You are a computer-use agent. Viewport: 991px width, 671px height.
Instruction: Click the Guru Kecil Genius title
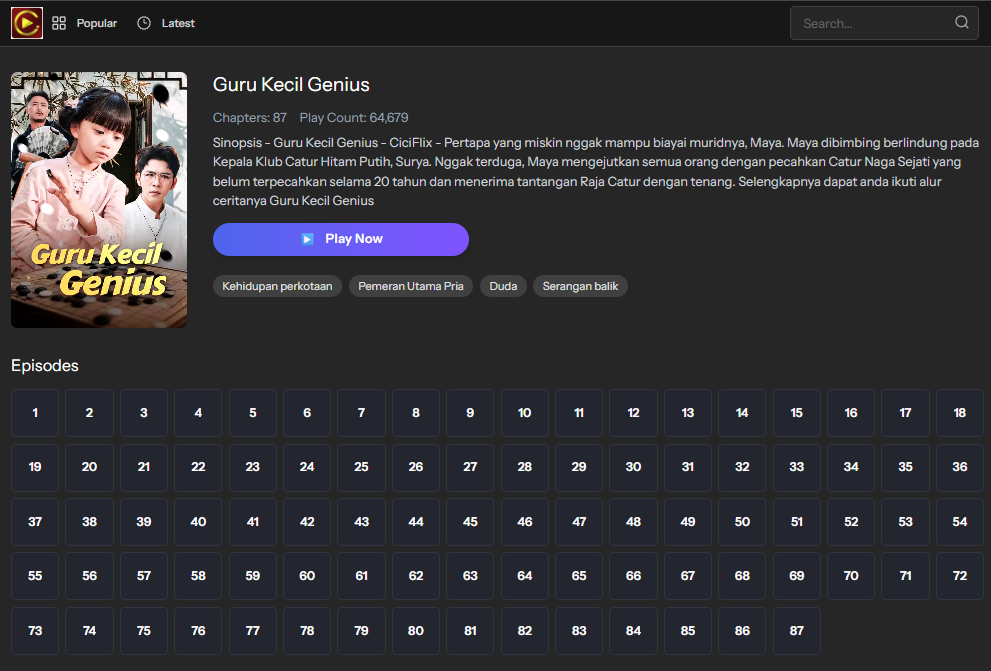pos(291,85)
